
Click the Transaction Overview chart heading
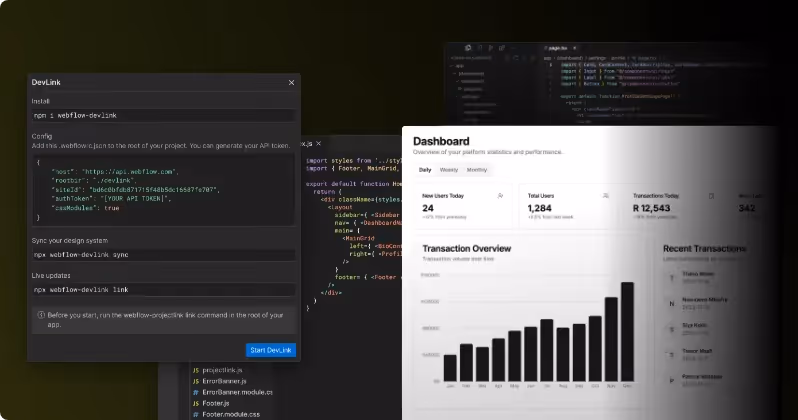click(x=467, y=248)
